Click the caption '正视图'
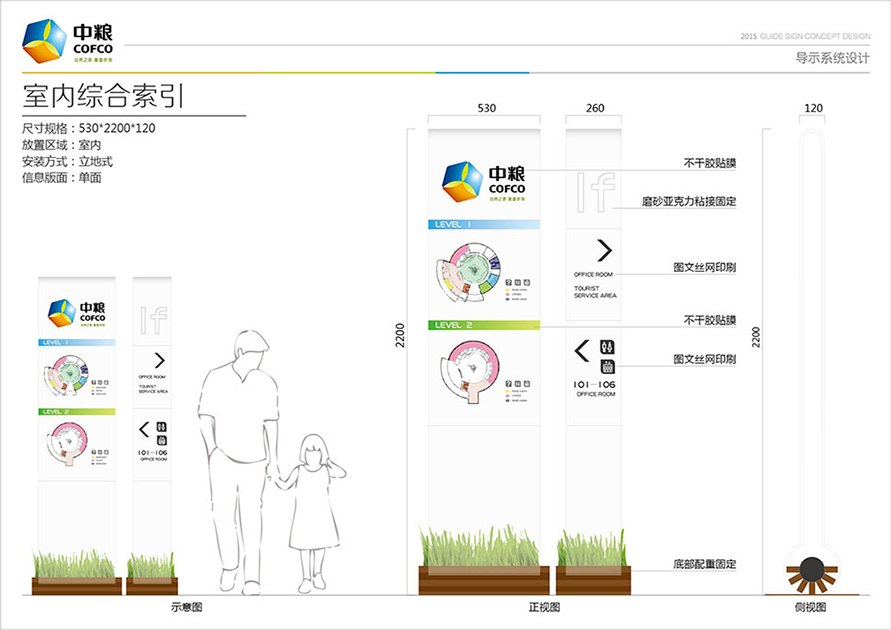The height and width of the screenshot is (630, 891). coord(544,607)
